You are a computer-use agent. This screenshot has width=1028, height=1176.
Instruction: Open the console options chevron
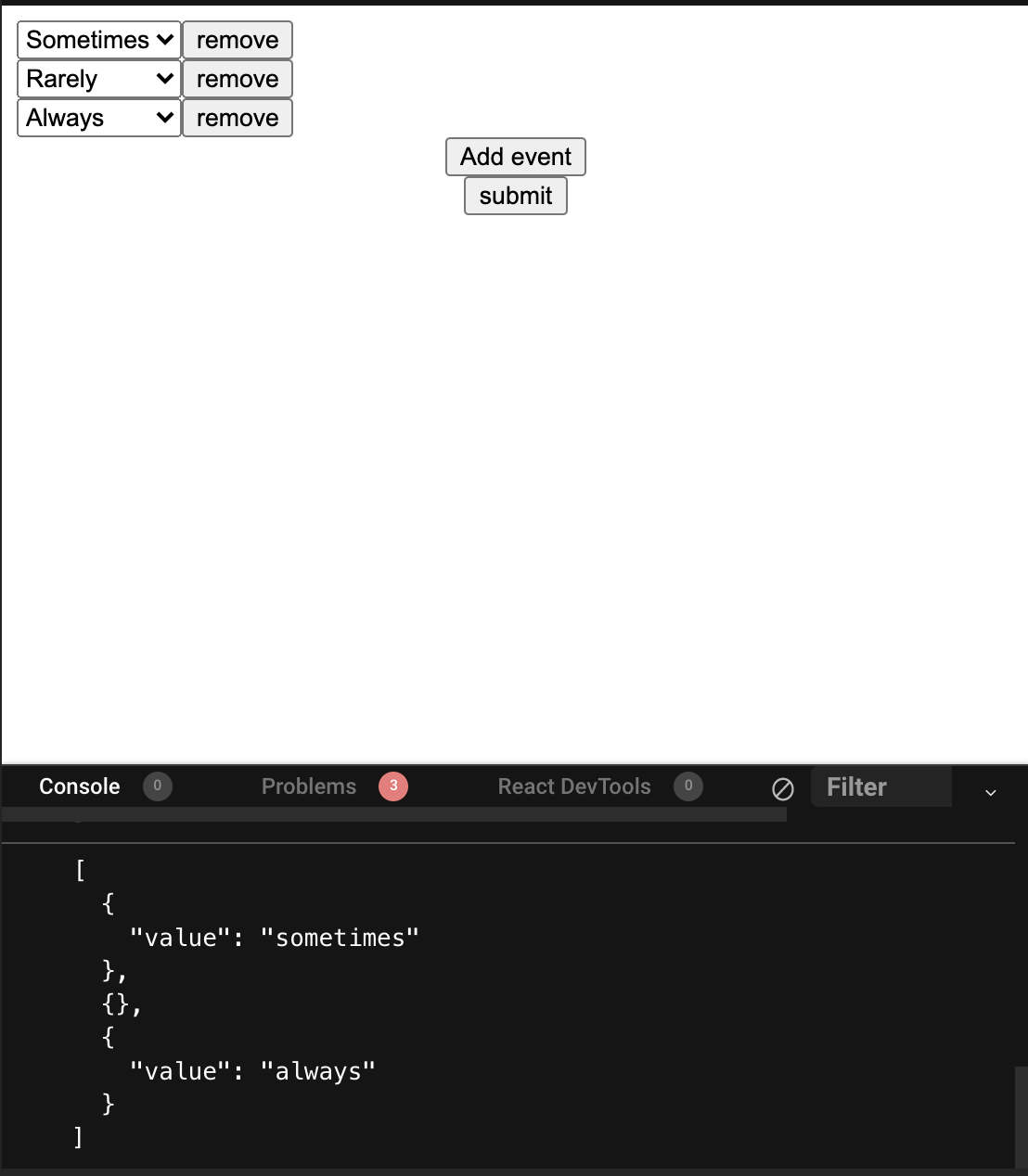[x=991, y=793]
